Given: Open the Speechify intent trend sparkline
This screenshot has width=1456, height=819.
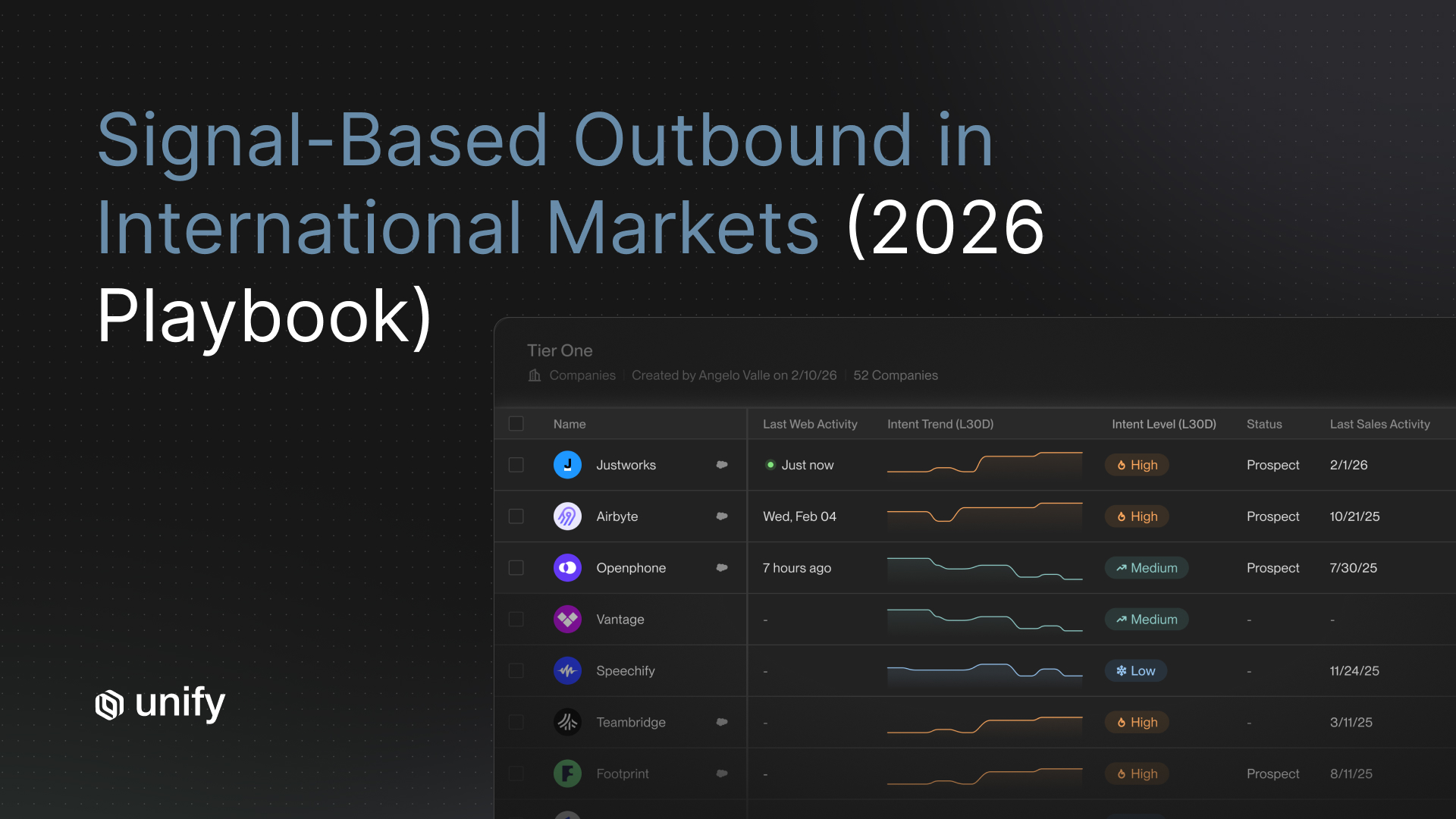Looking at the screenshot, I should pyautogui.click(x=984, y=672).
